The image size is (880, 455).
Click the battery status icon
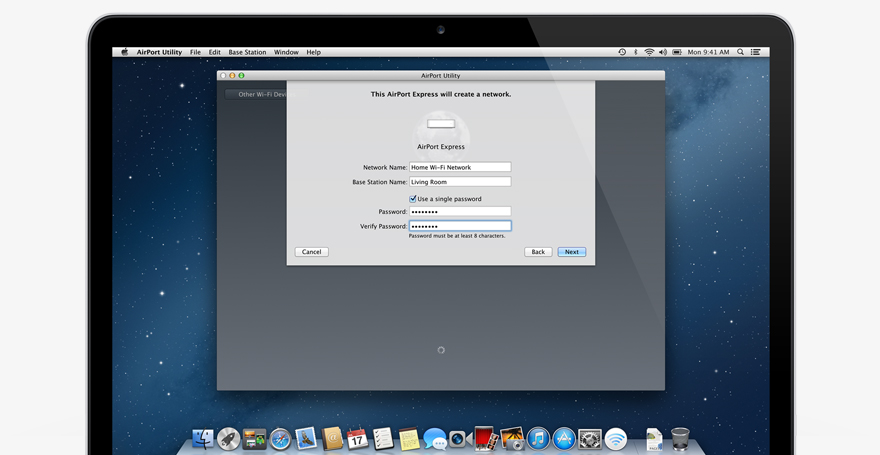click(x=677, y=52)
